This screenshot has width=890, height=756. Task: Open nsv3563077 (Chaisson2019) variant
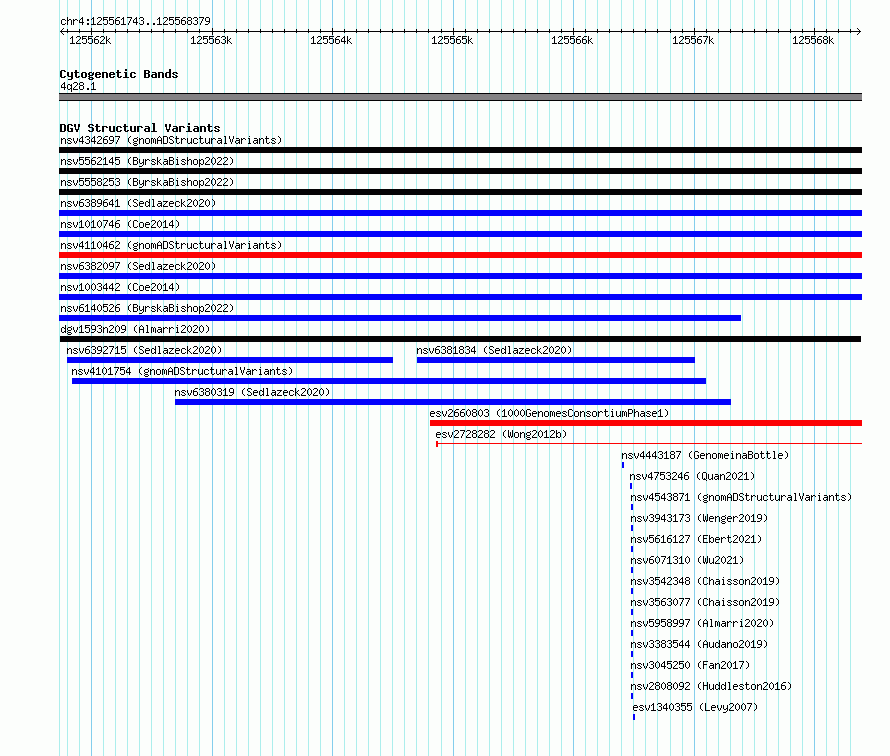706,602
